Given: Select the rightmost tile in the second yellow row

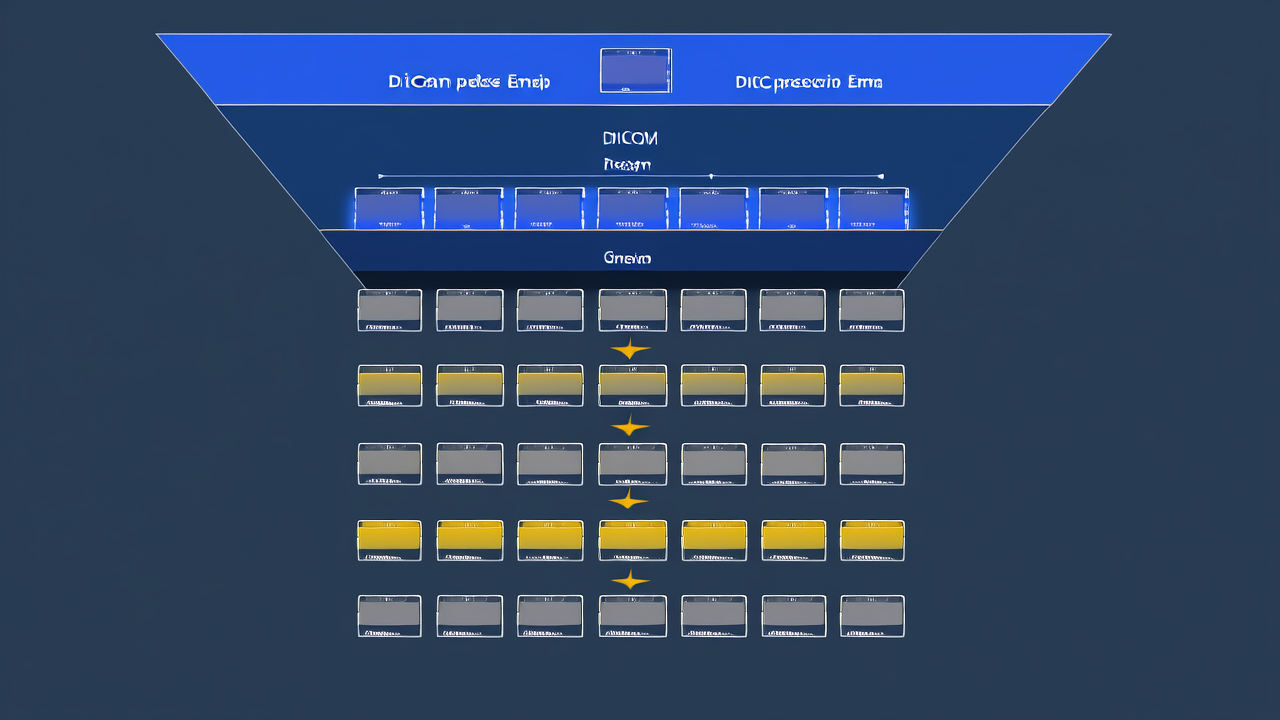Looking at the screenshot, I should (872, 540).
